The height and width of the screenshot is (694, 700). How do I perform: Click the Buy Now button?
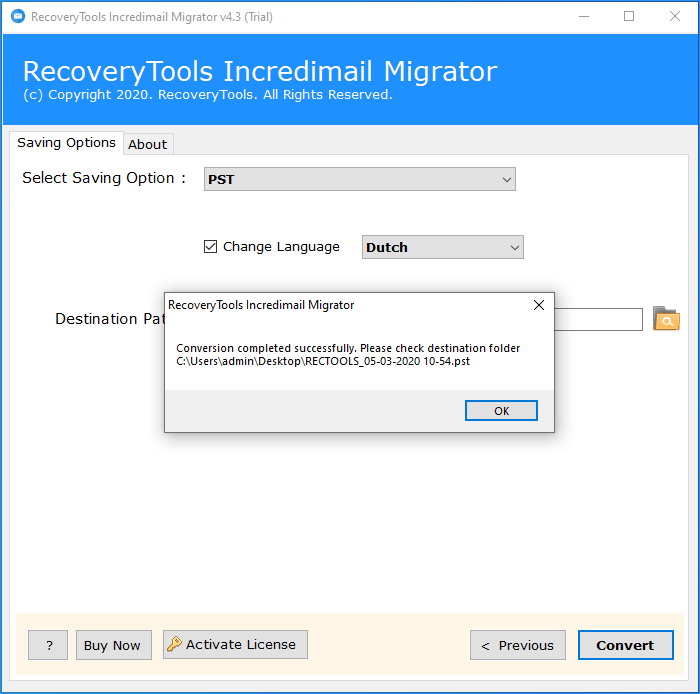point(114,645)
